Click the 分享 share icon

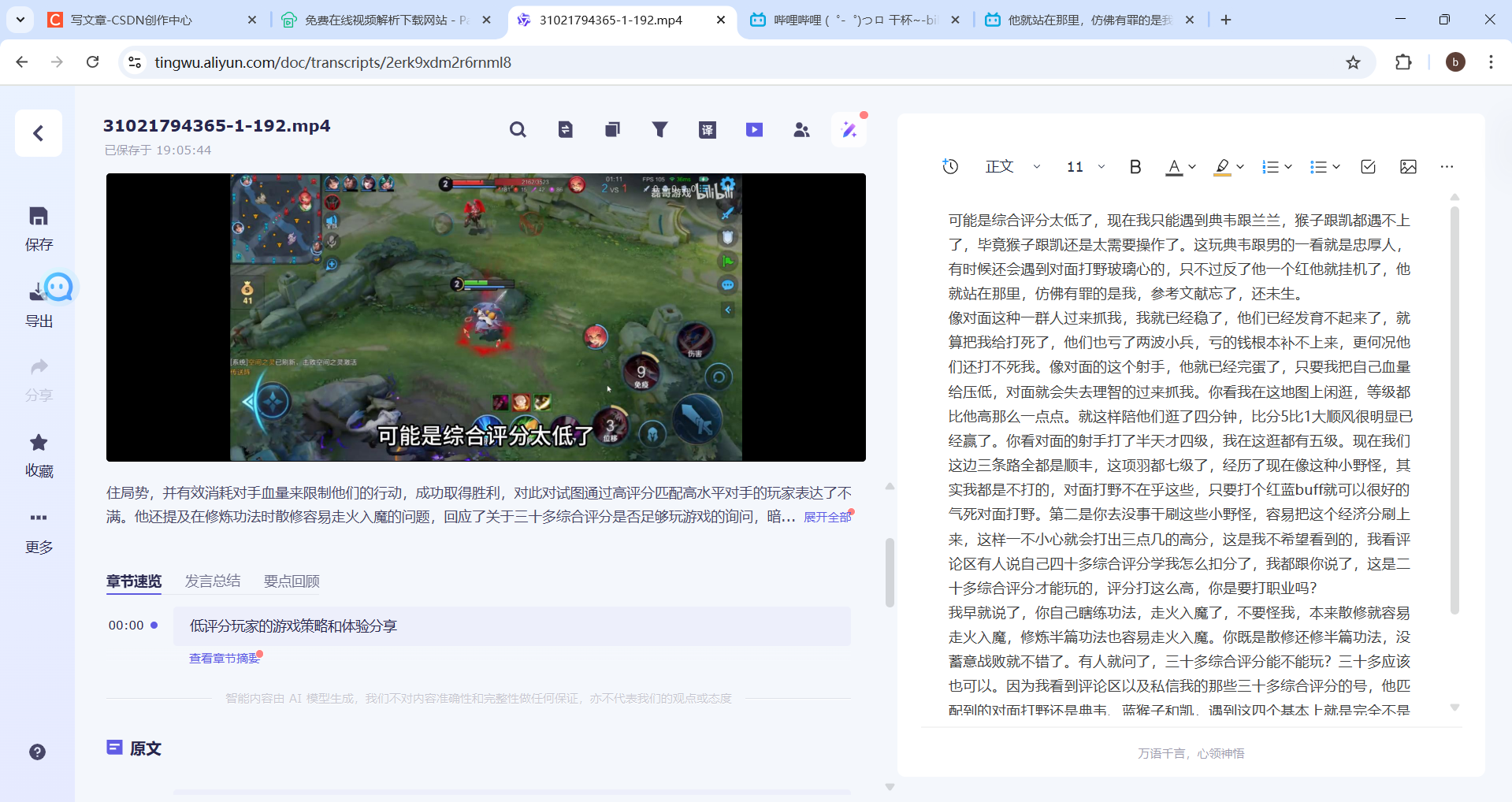pyautogui.click(x=39, y=366)
